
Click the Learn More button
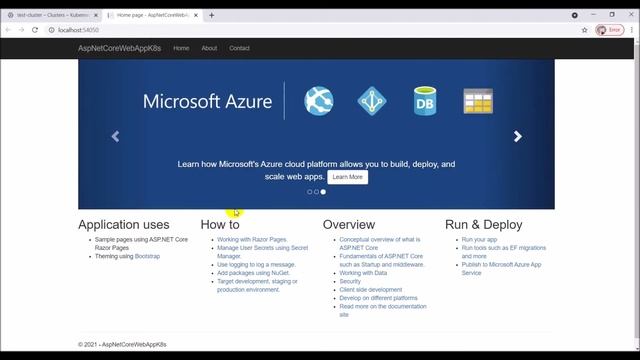[x=347, y=177]
